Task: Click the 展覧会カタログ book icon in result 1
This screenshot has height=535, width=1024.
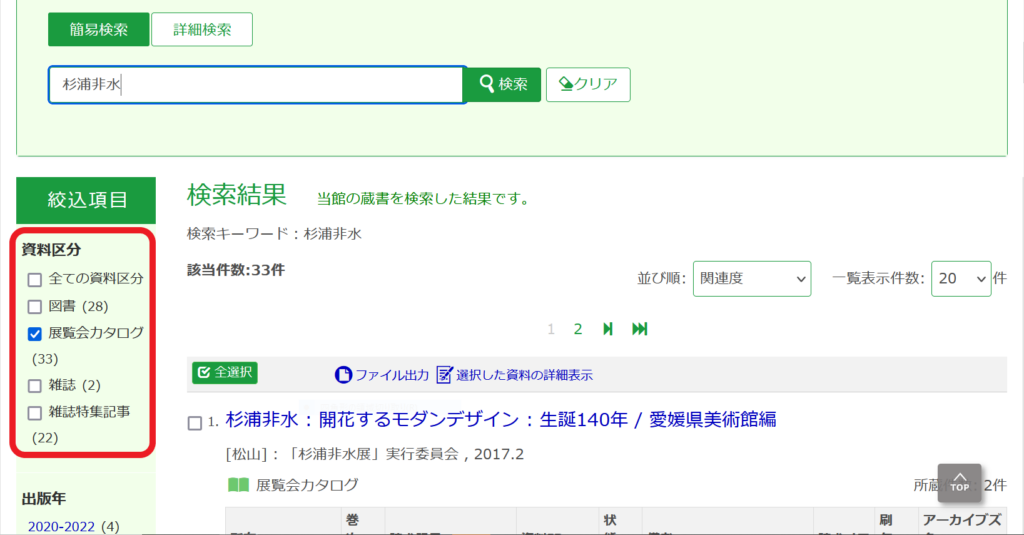Action: coord(238,485)
